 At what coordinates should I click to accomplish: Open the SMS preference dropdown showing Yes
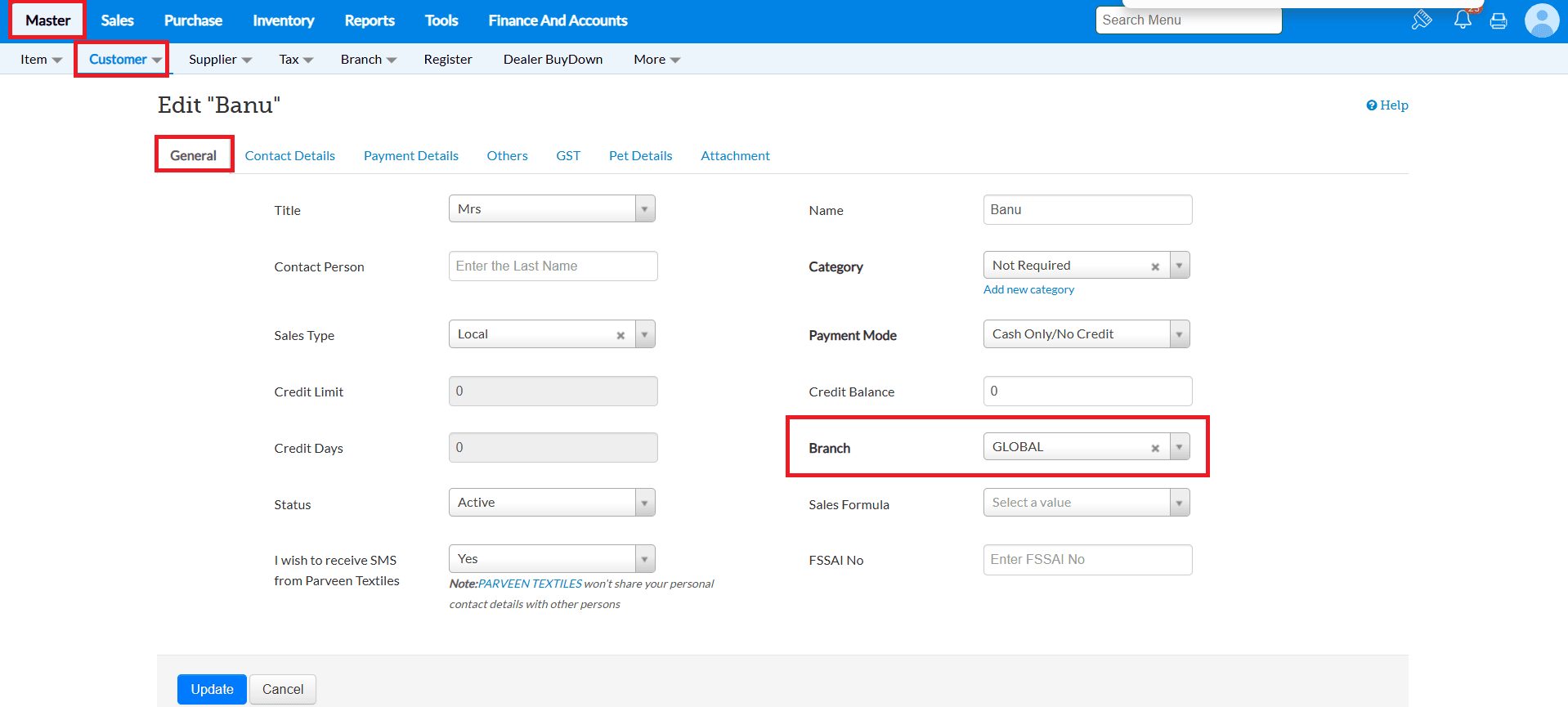[x=644, y=559]
